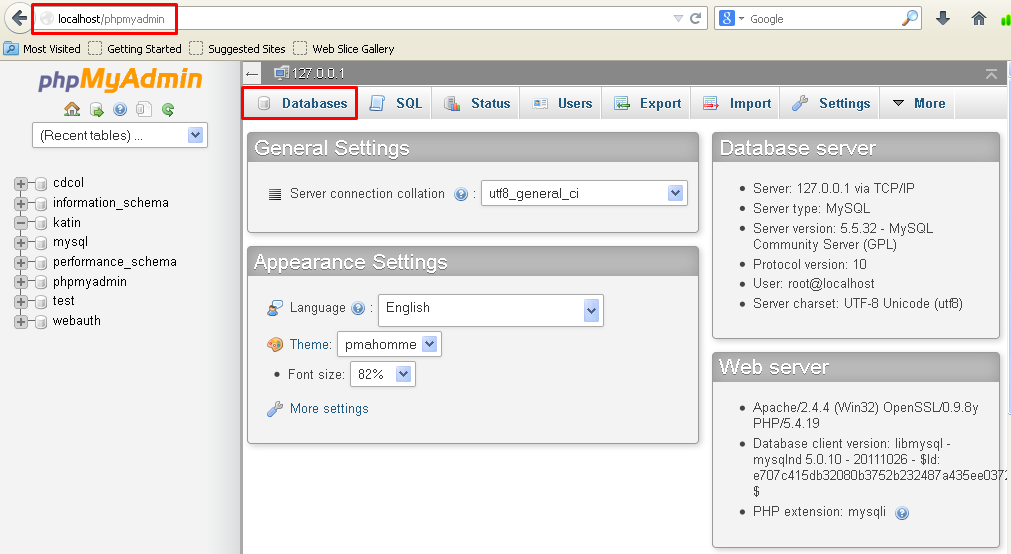Image resolution: width=1011 pixels, height=554 pixels.
Task: Click the phpMyAdmin logo
Action: click(x=120, y=79)
